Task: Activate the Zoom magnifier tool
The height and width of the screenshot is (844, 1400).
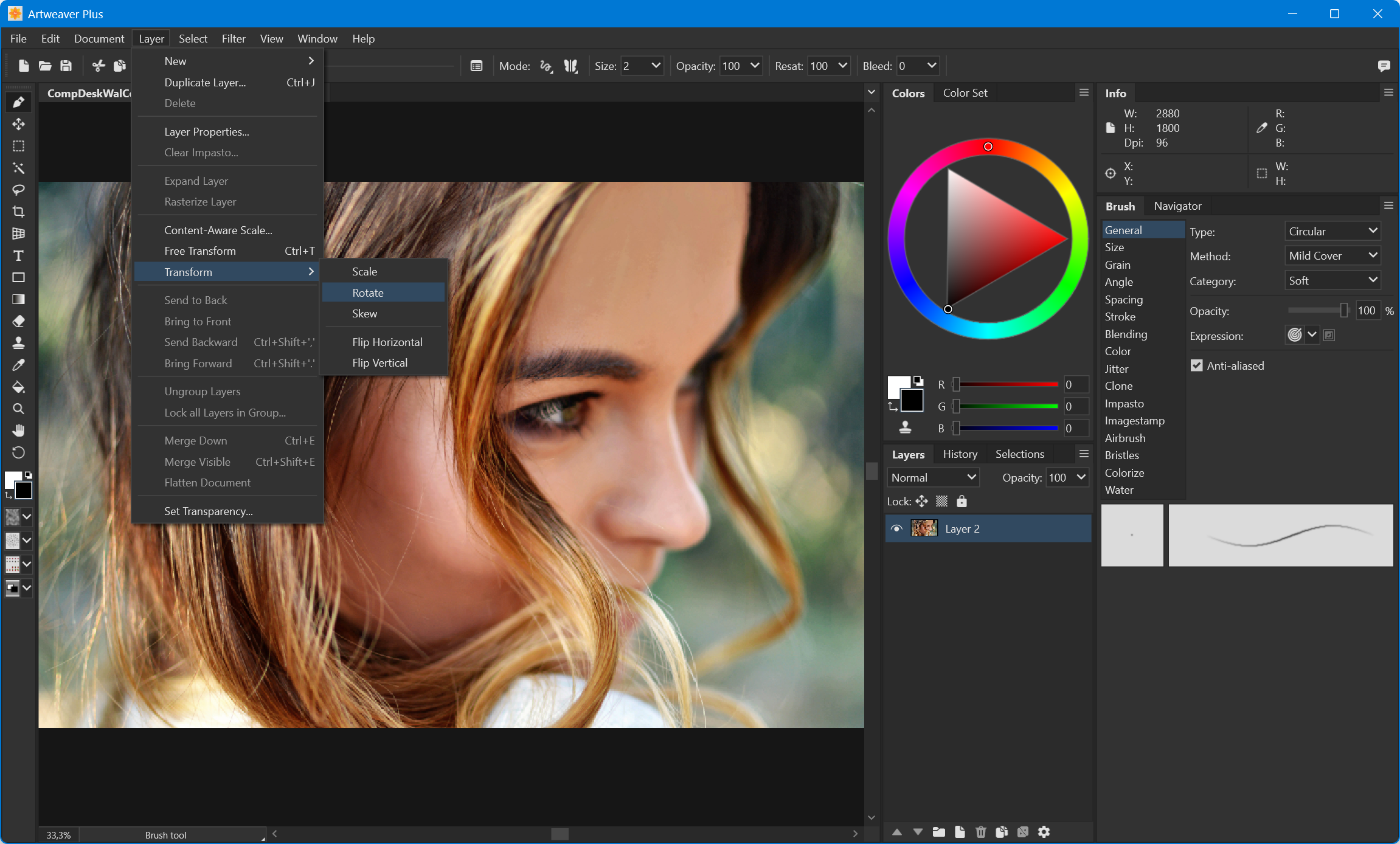Action: (18, 409)
